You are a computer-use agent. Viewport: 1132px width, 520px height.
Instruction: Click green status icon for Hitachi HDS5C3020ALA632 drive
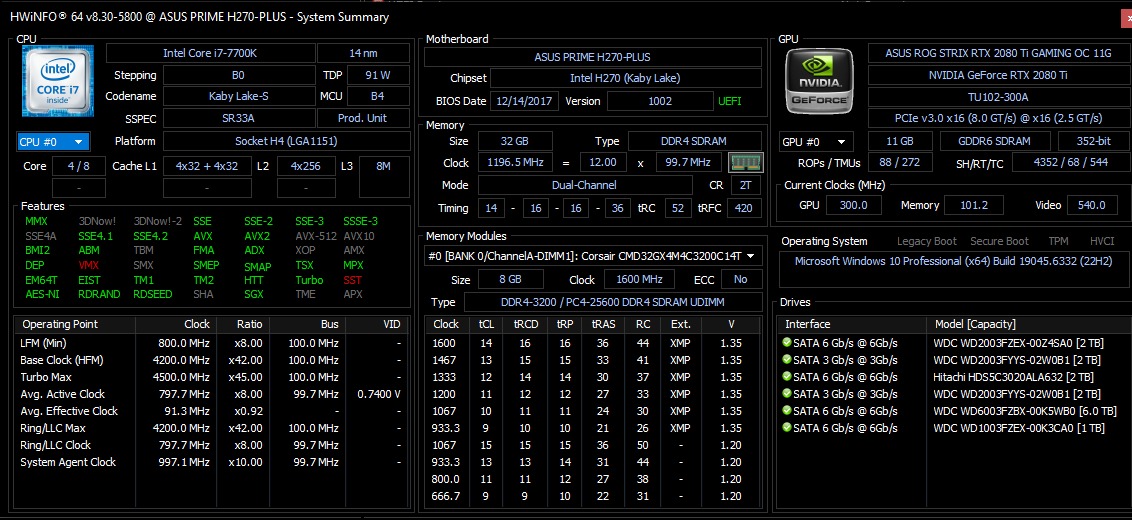[786, 376]
